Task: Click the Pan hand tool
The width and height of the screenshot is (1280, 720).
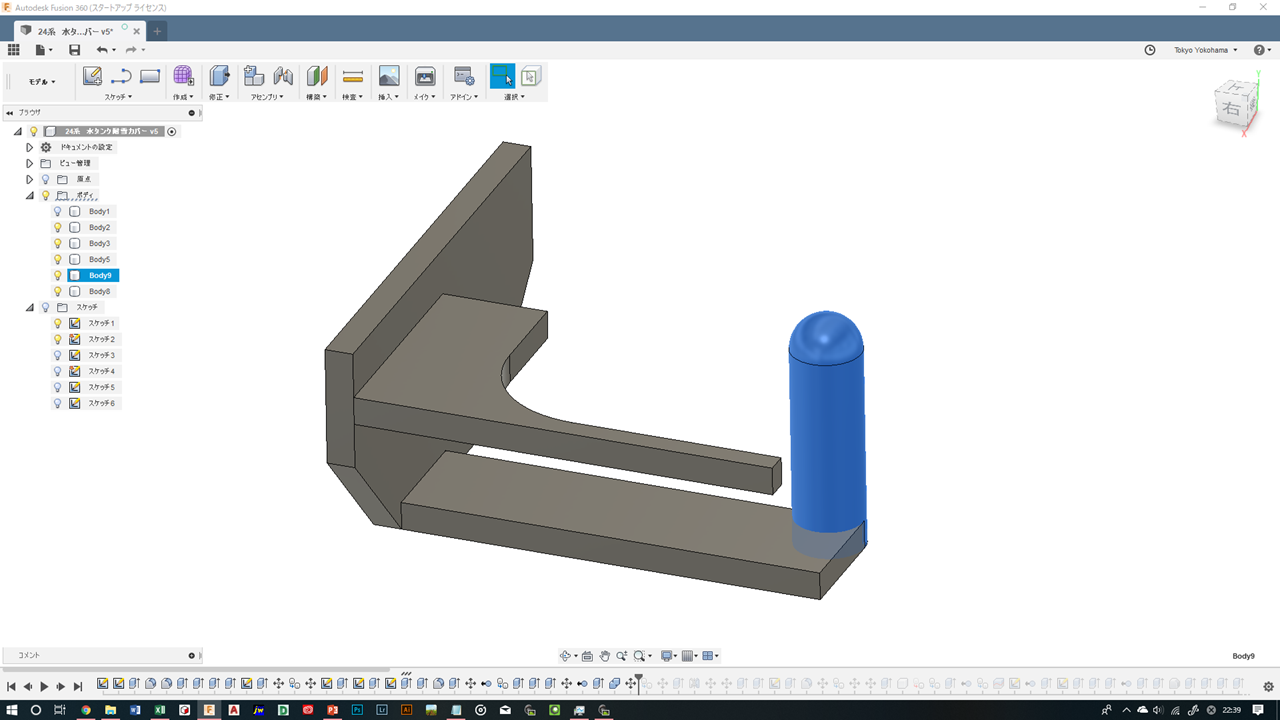Action: 604,656
